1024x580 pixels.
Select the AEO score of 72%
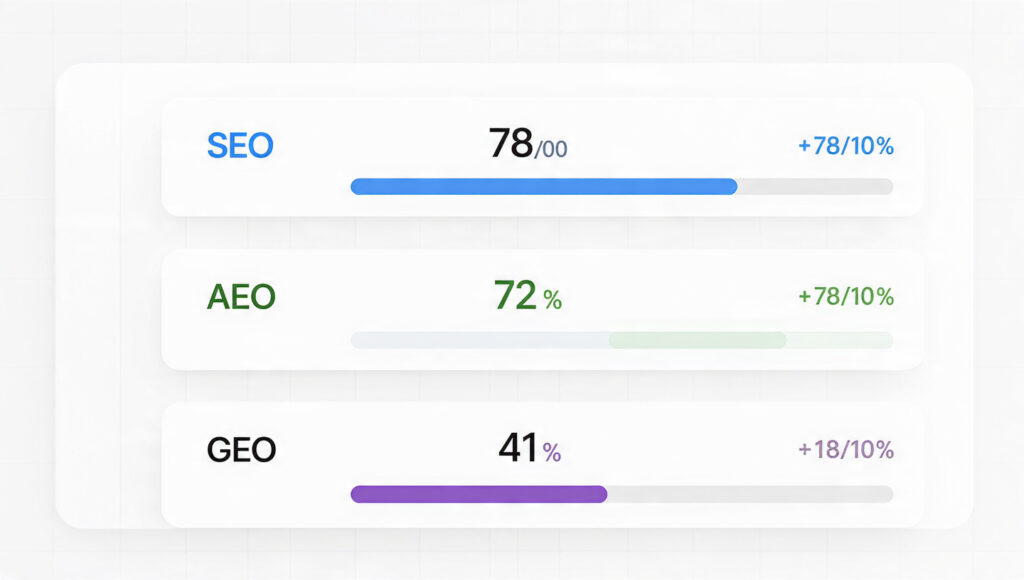(x=516, y=296)
